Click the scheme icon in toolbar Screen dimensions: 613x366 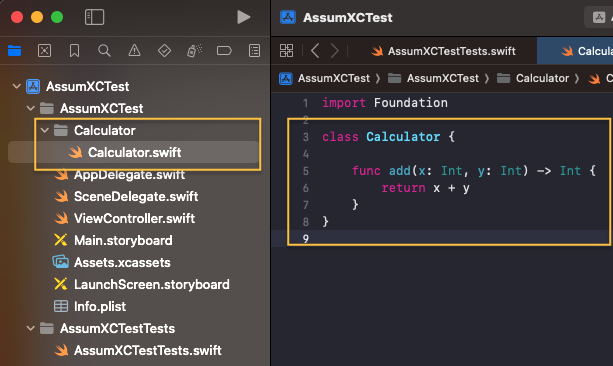(599, 17)
